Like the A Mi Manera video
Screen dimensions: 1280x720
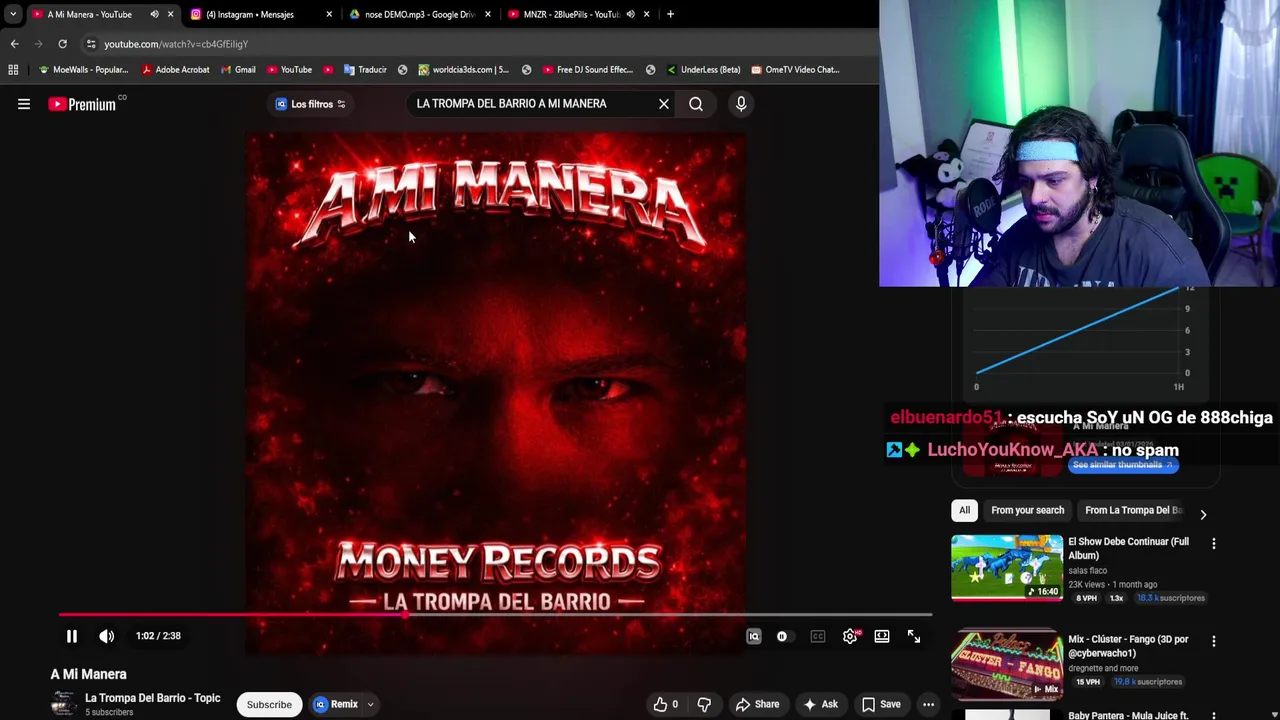tap(665, 704)
